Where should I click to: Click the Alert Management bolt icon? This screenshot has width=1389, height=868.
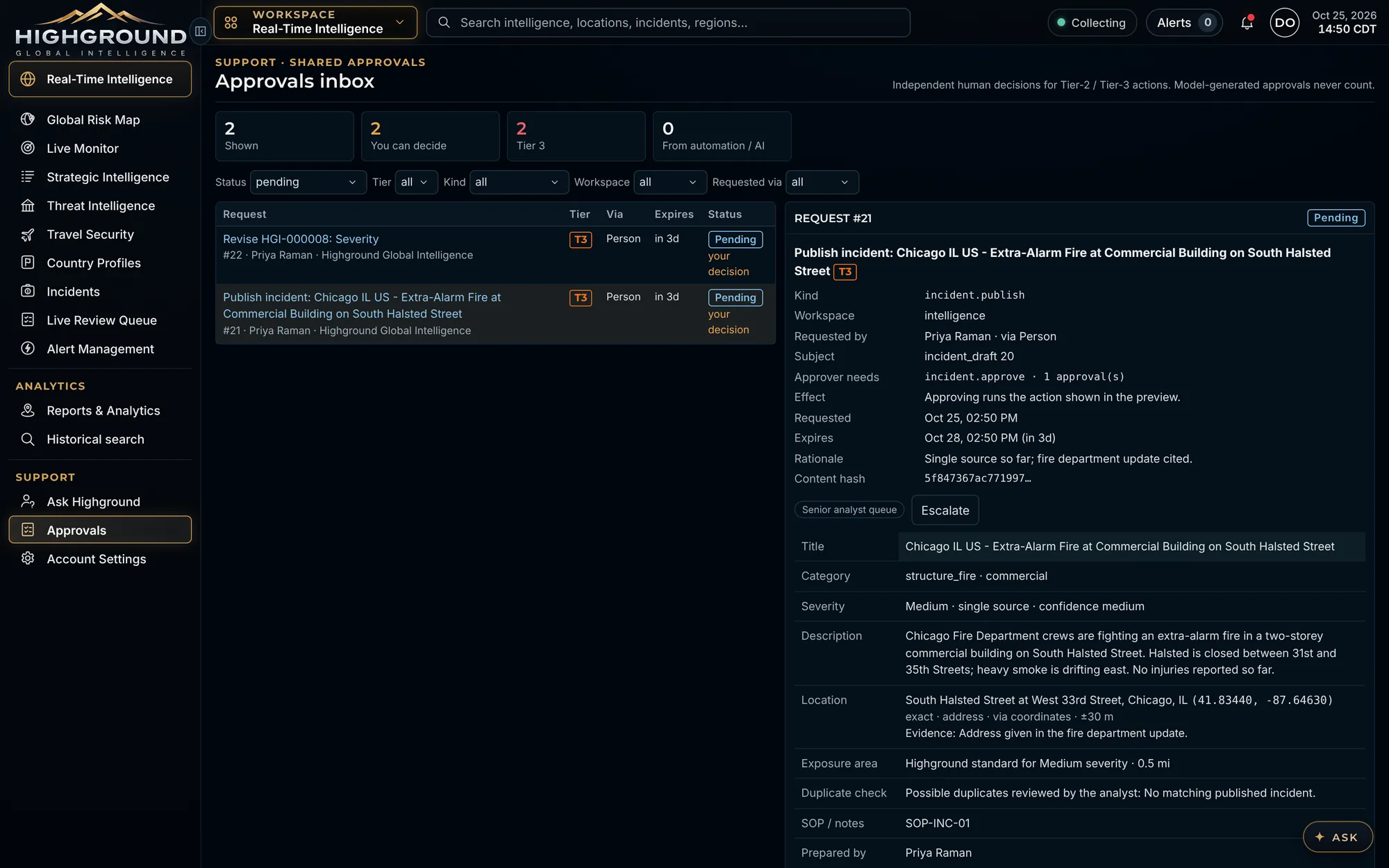(28, 349)
